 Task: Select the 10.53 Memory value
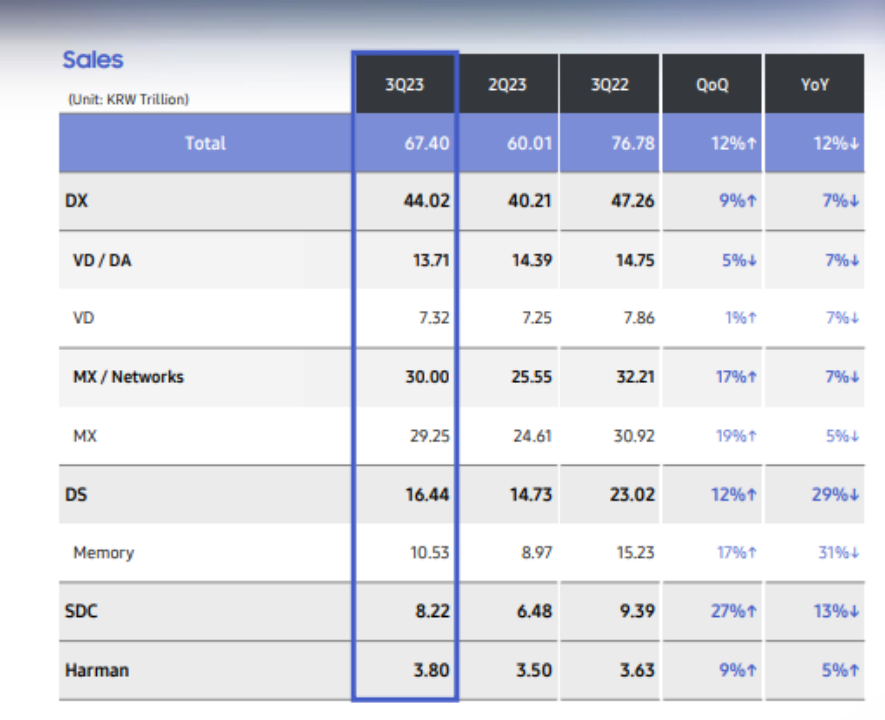tap(429, 552)
